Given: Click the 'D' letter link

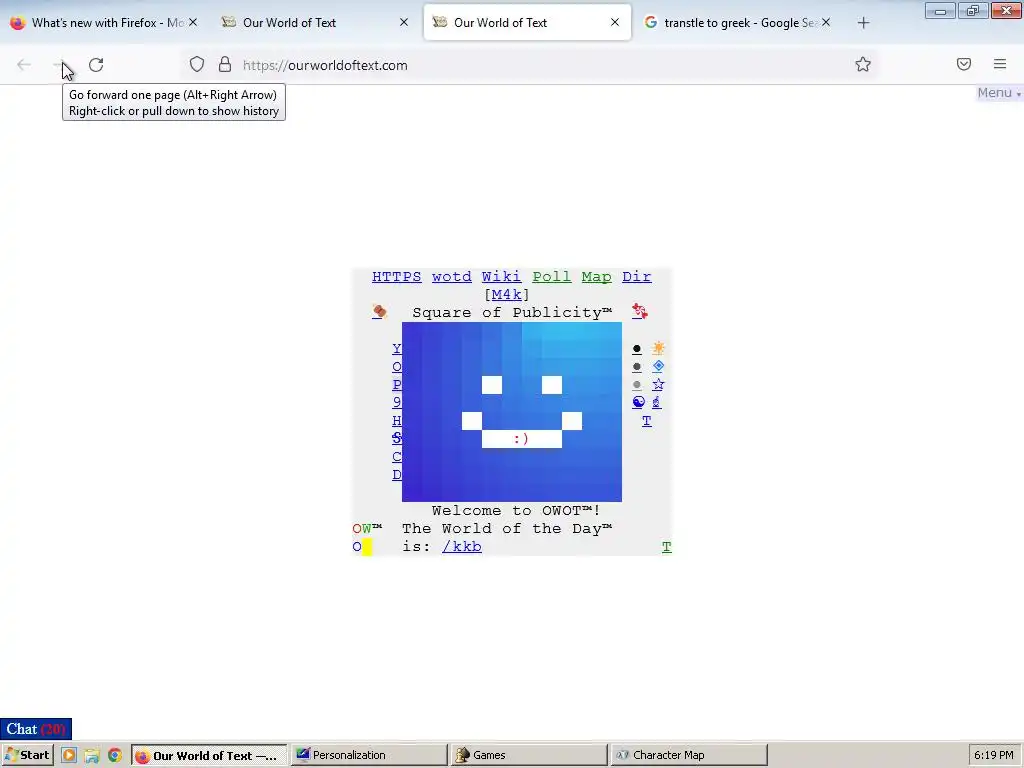Looking at the screenshot, I should click(396, 475).
